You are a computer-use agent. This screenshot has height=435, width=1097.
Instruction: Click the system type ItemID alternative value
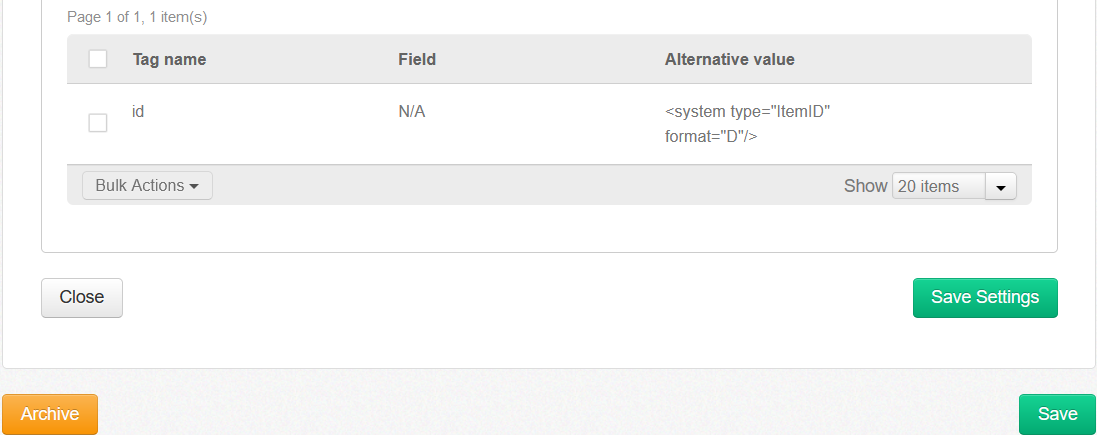tap(748, 112)
